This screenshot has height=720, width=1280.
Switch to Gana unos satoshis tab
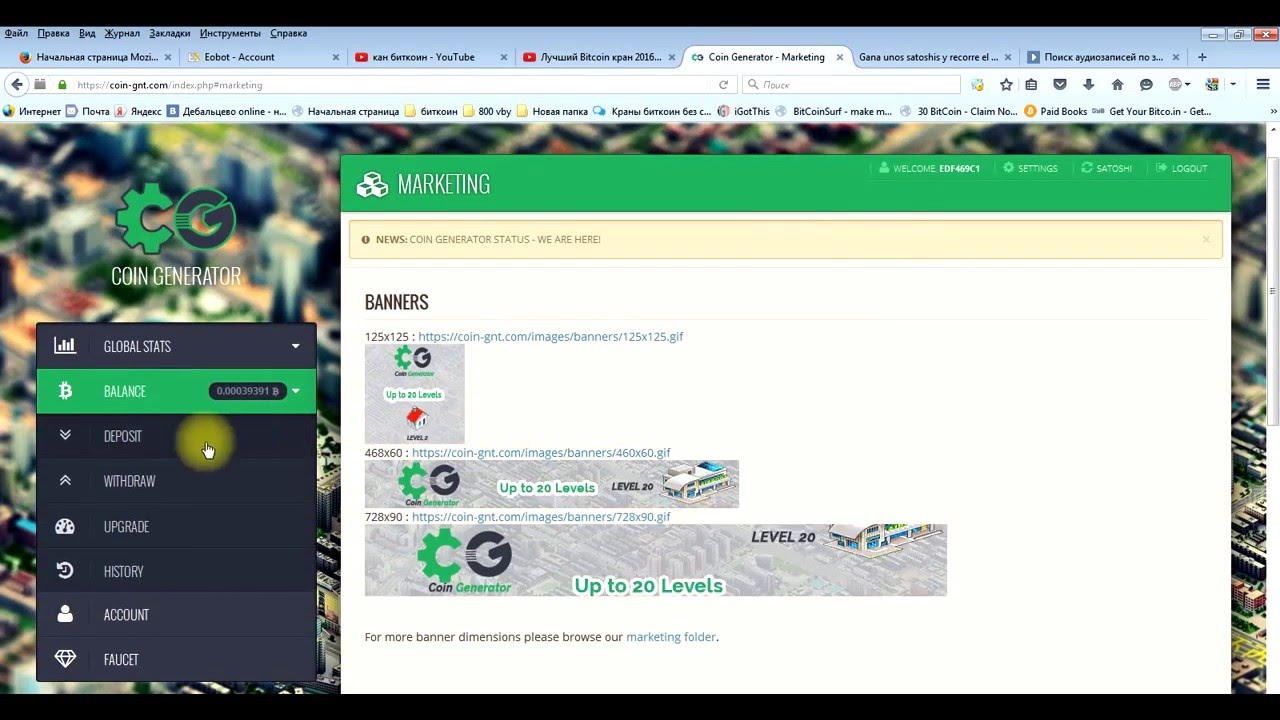coord(935,57)
